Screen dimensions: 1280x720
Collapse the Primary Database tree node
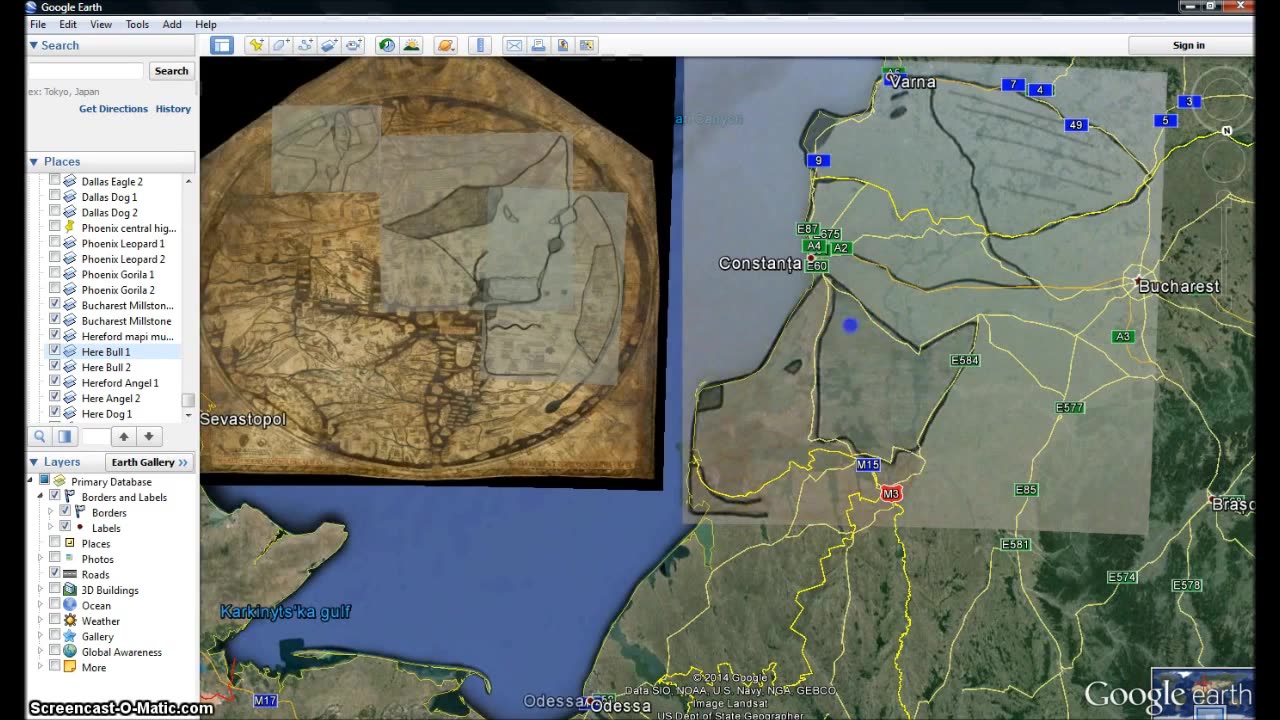tap(30, 481)
